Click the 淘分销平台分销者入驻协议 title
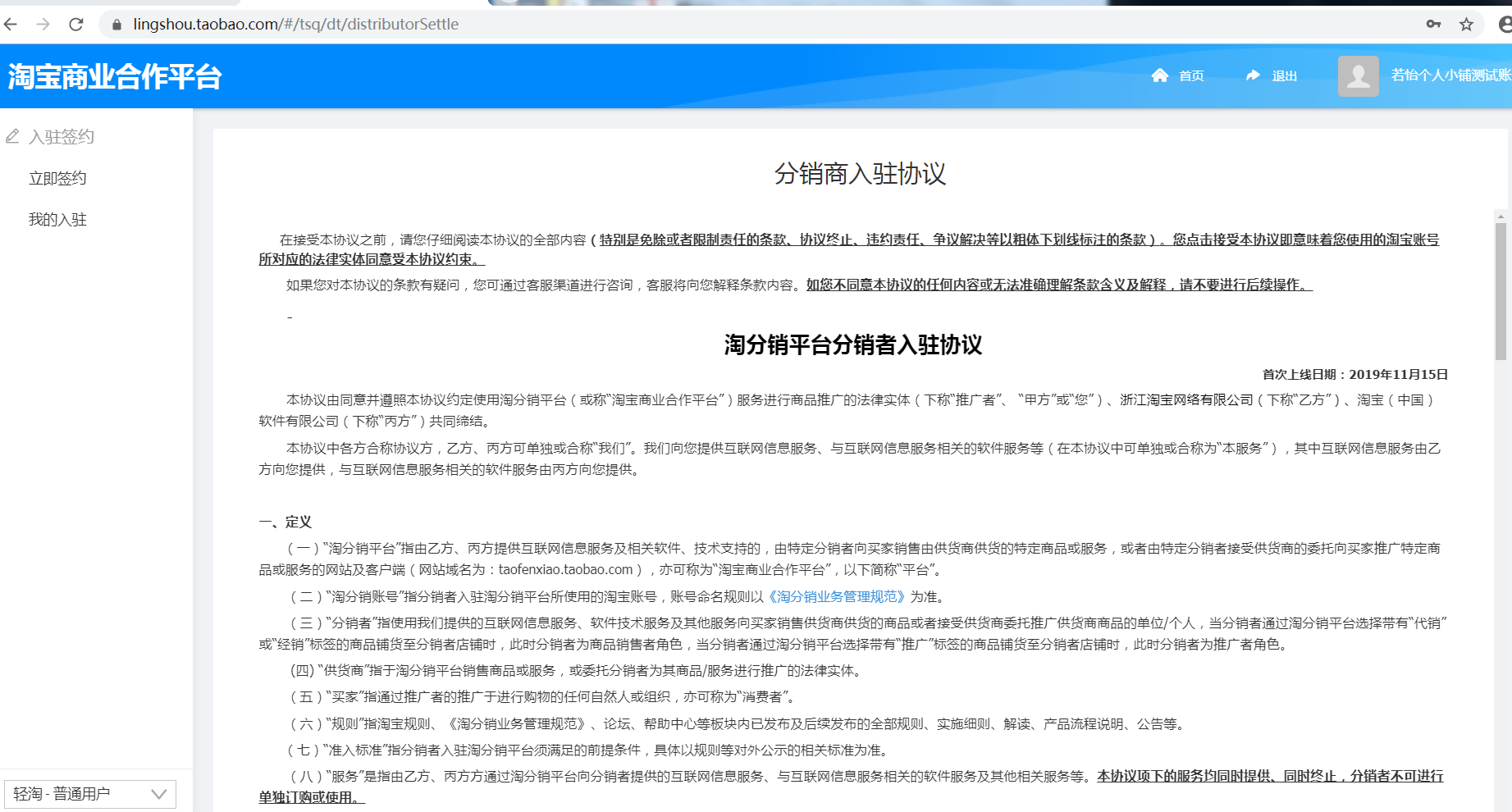Screen dimensions: 1512x812 point(853,344)
